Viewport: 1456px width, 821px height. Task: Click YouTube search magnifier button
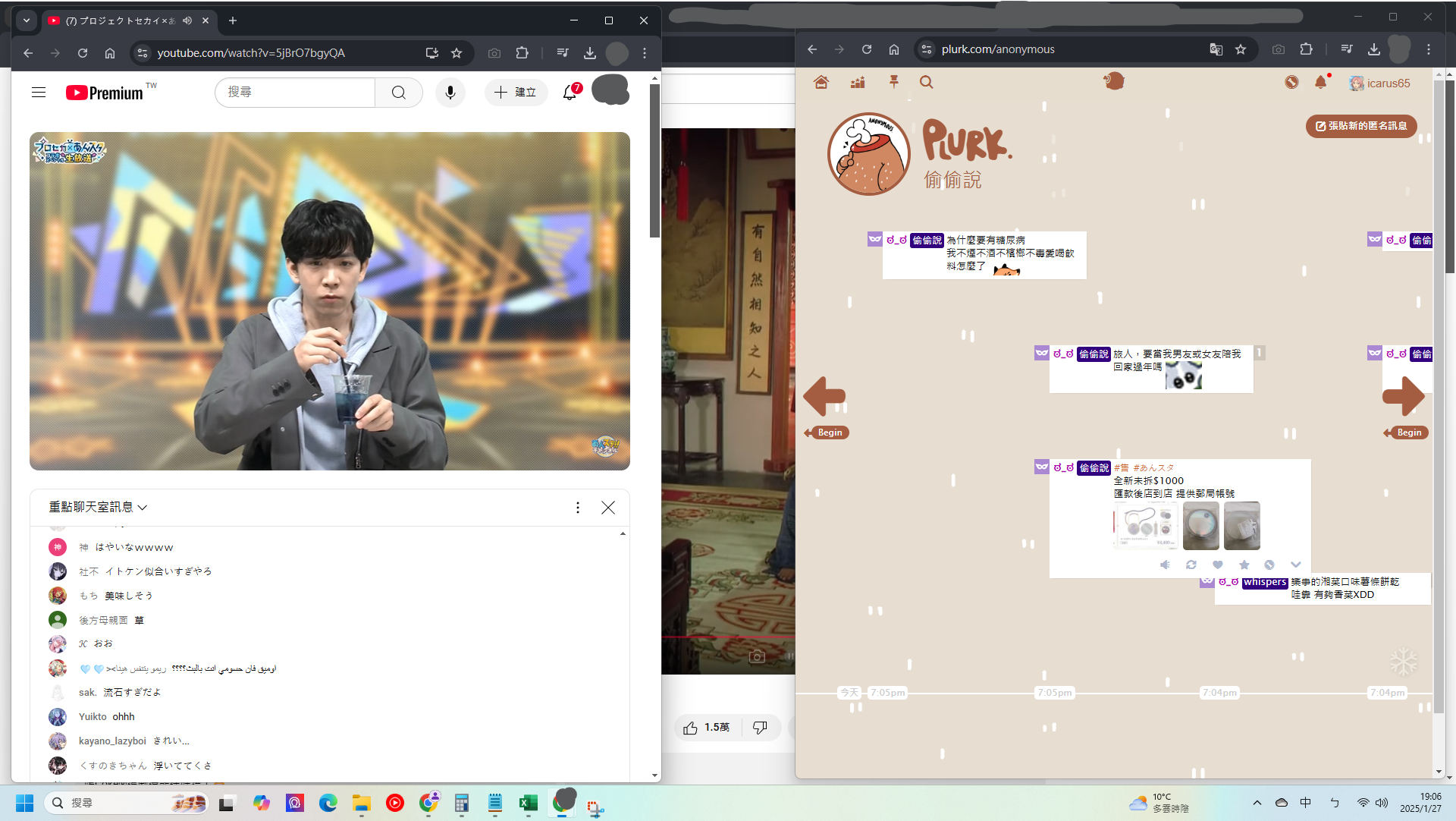399,93
